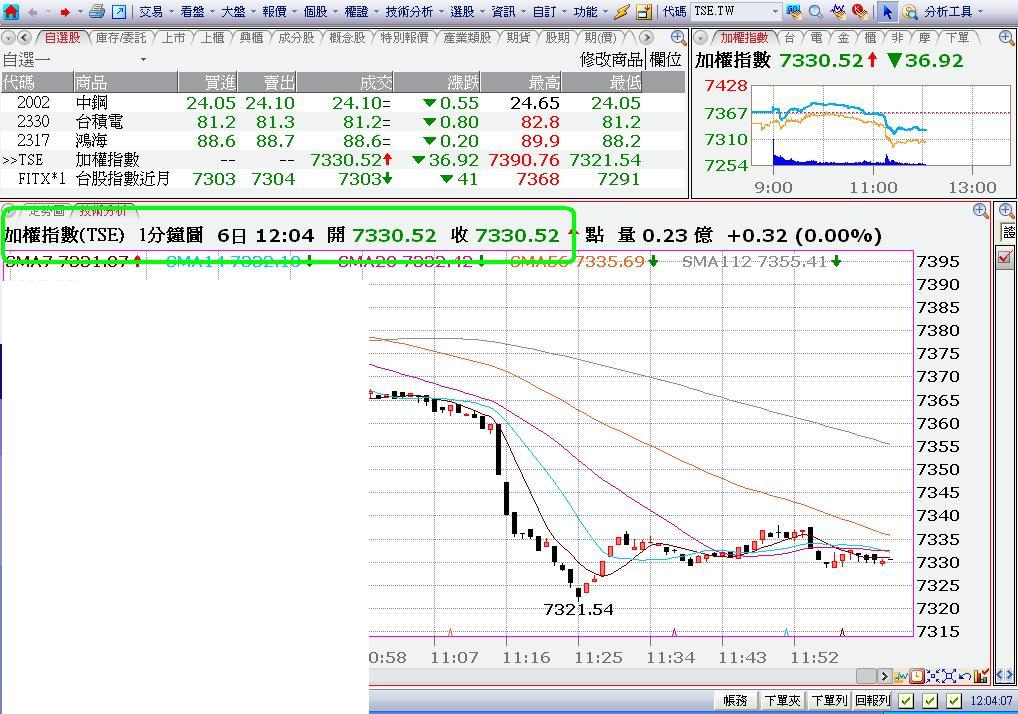Open the TSE.TW code combo box arrow

[x=775, y=12]
